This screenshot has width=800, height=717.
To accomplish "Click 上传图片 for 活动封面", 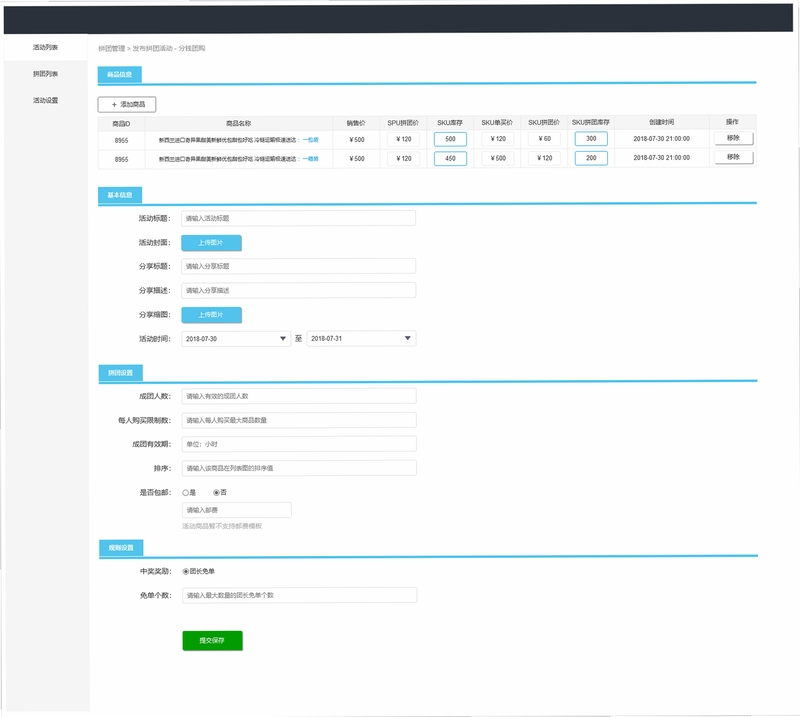I will point(211,243).
